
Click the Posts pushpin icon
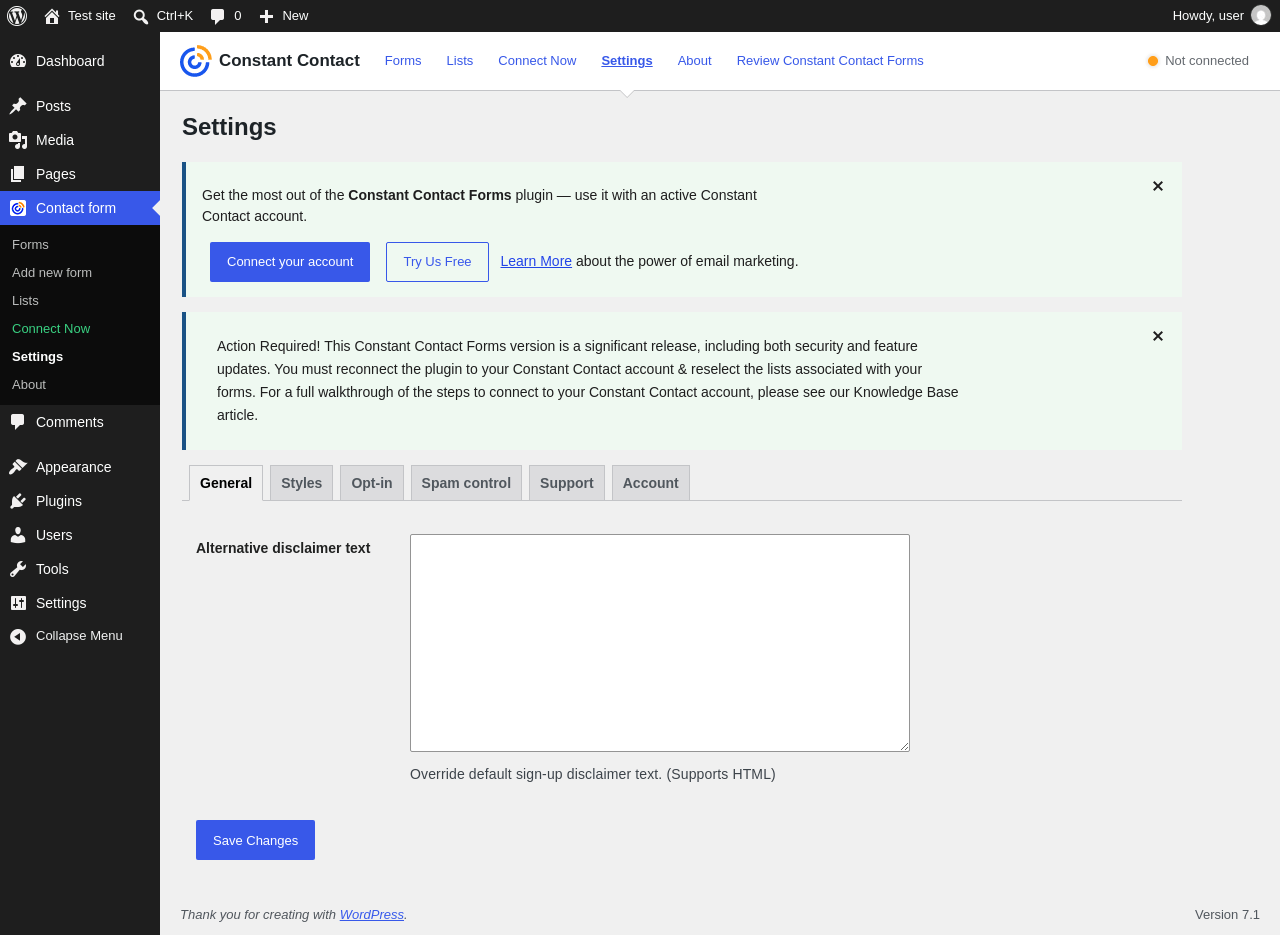(x=18, y=106)
